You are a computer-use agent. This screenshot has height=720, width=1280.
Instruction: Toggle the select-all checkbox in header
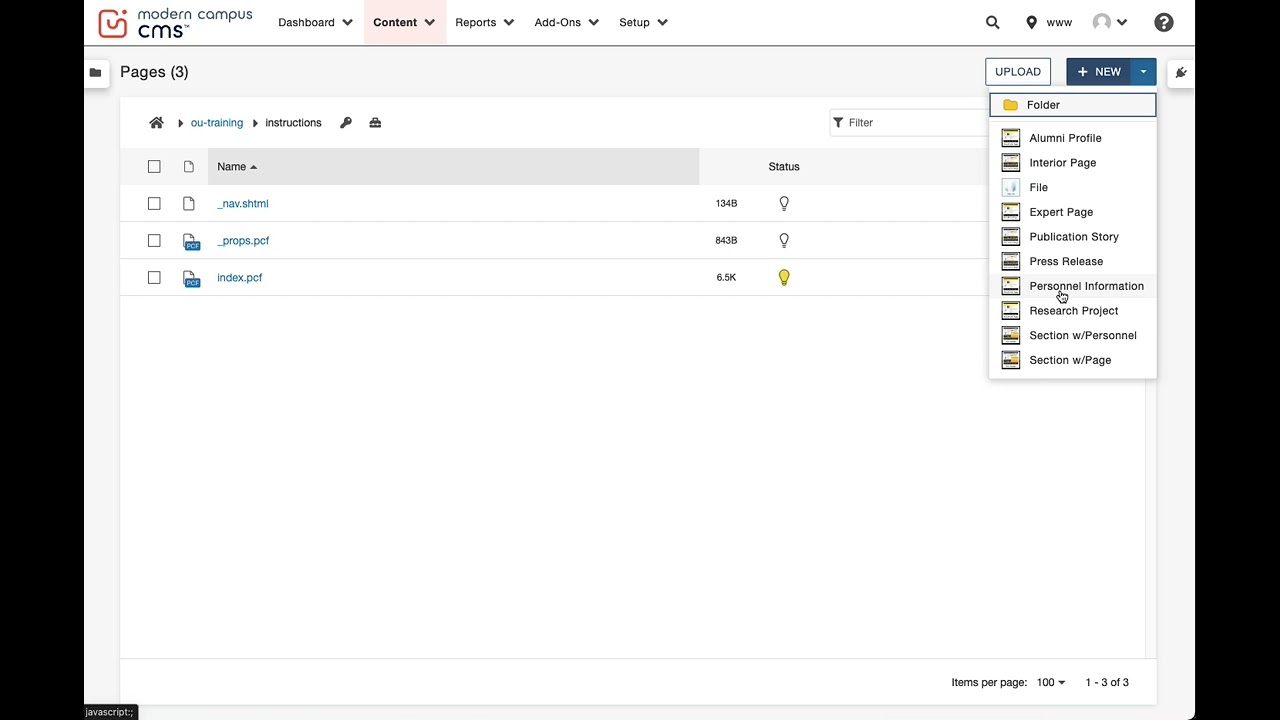pyautogui.click(x=154, y=167)
